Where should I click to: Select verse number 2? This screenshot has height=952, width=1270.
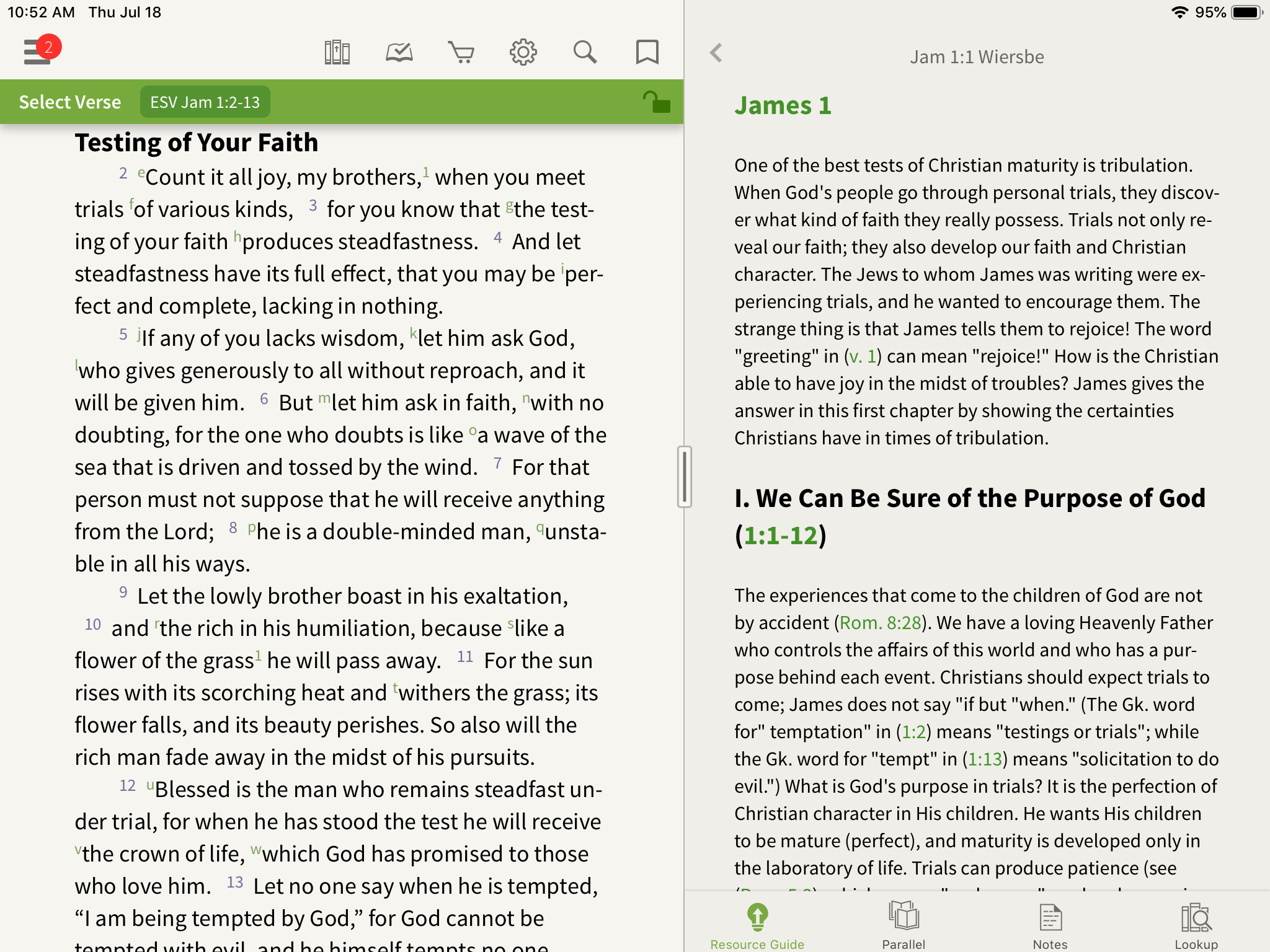click(123, 174)
